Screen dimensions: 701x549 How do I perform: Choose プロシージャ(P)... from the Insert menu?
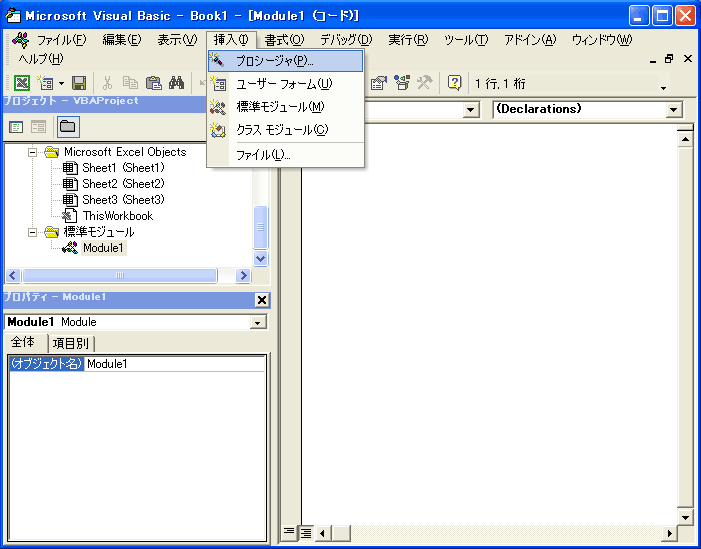286,61
